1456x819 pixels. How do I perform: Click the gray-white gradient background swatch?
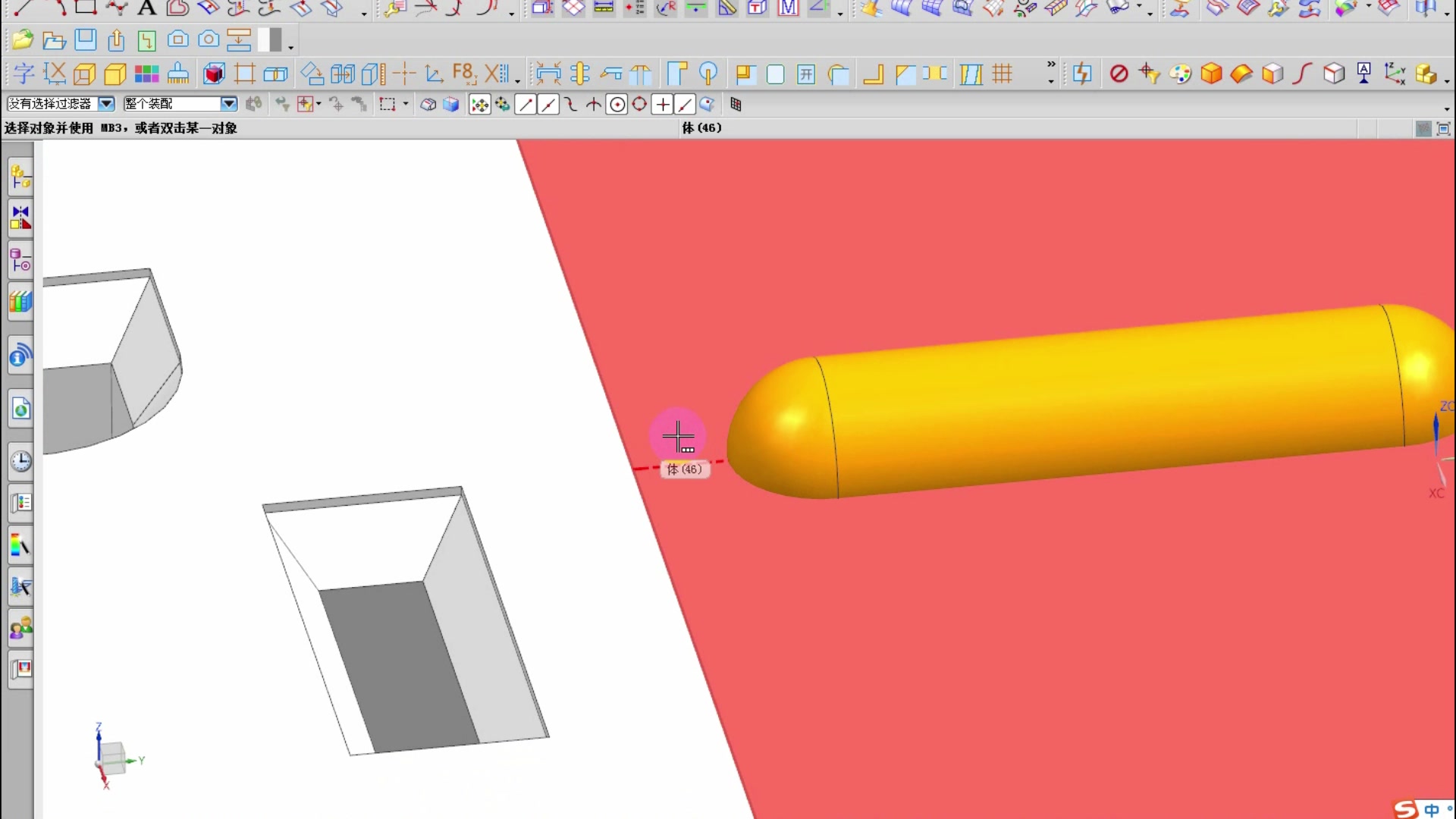pyautogui.click(x=269, y=39)
